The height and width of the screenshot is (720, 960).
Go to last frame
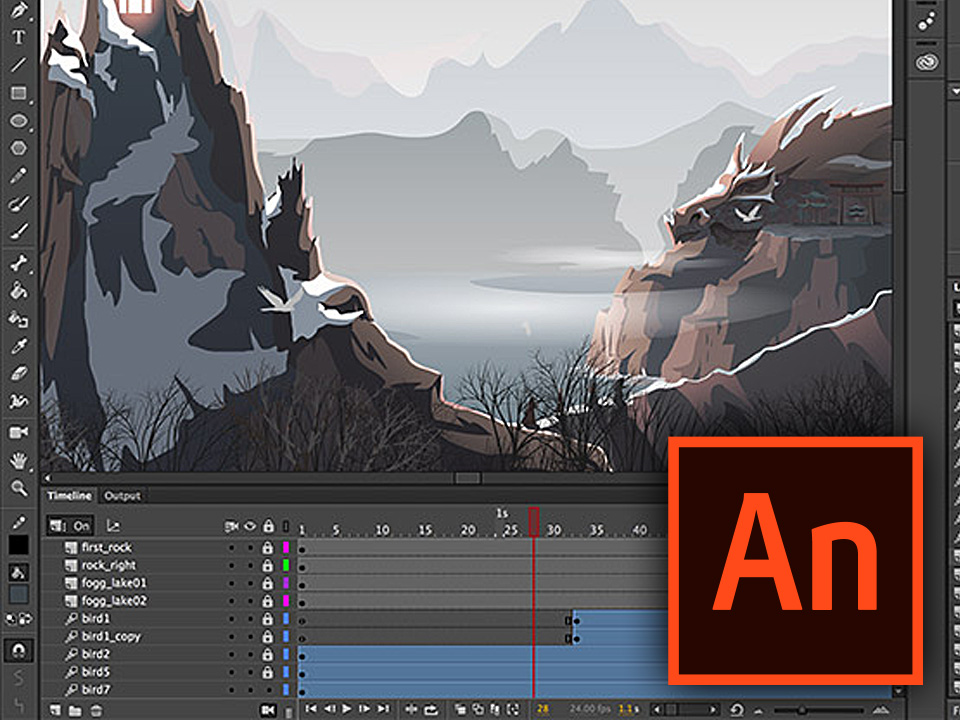383,709
